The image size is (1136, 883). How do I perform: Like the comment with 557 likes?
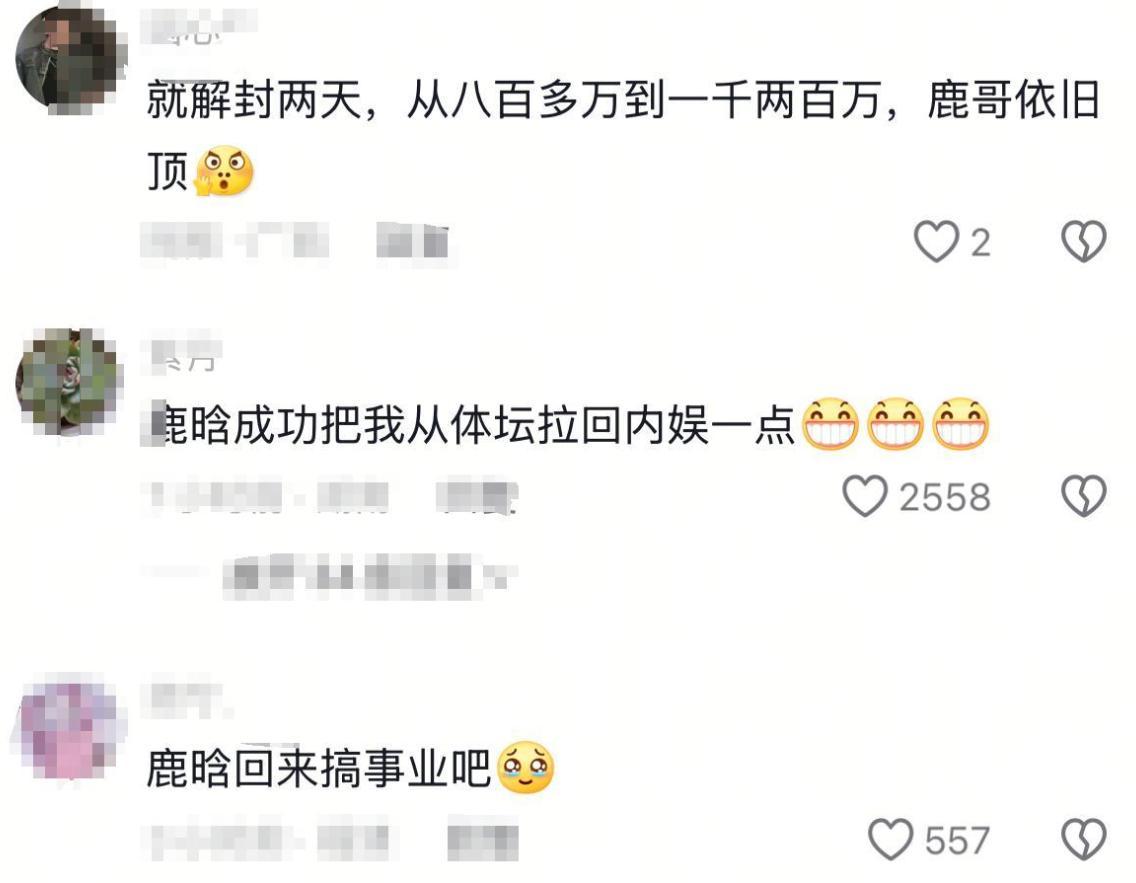890,840
